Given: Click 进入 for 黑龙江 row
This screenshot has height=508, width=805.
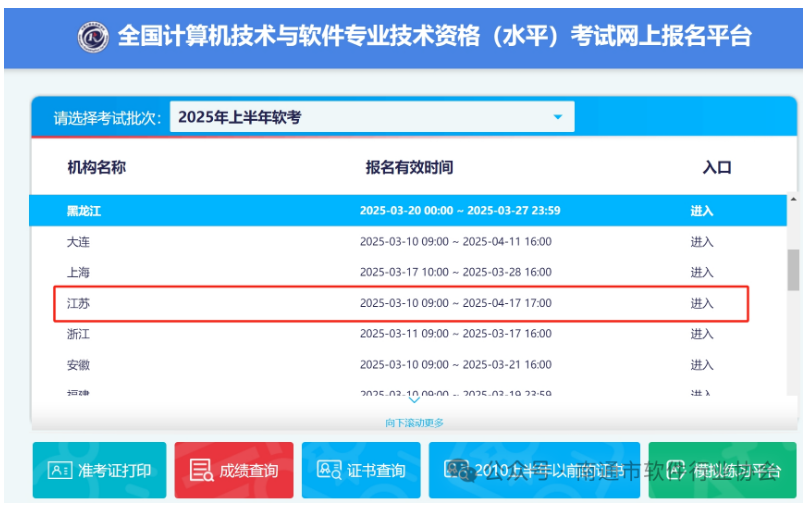Looking at the screenshot, I should (701, 211).
